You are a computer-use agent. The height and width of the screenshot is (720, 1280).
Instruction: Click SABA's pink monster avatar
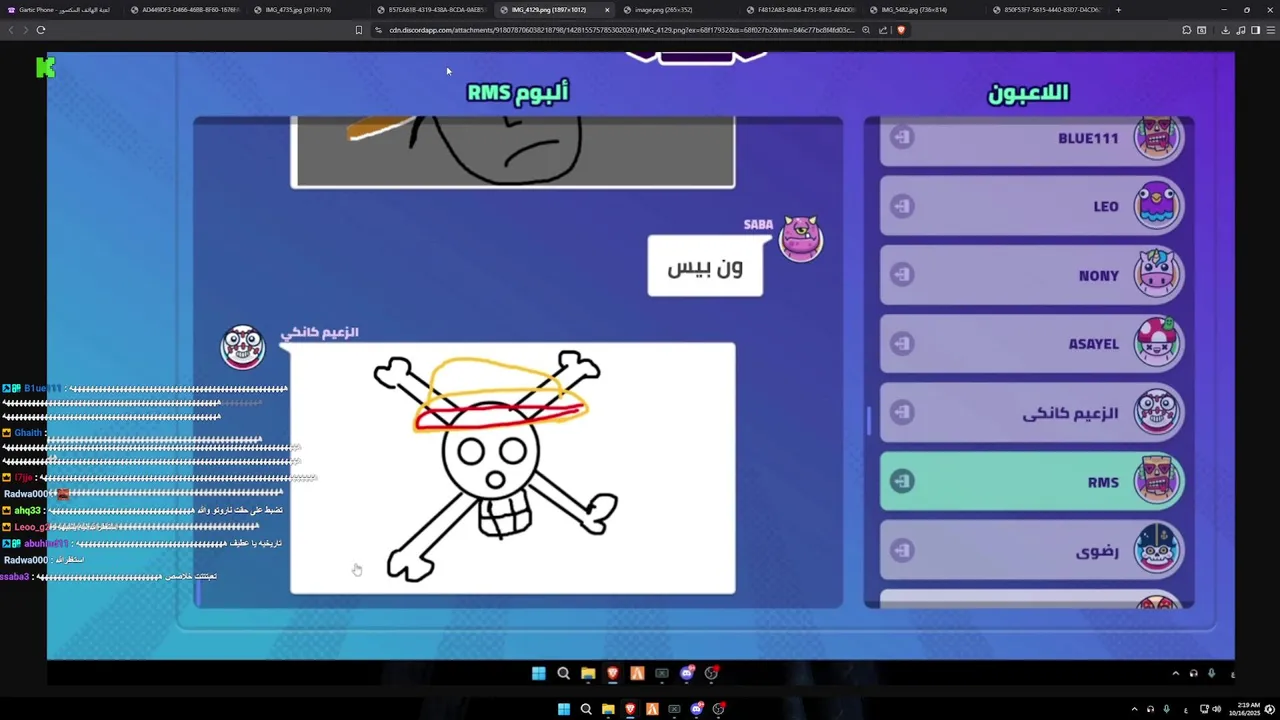[801, 238]
